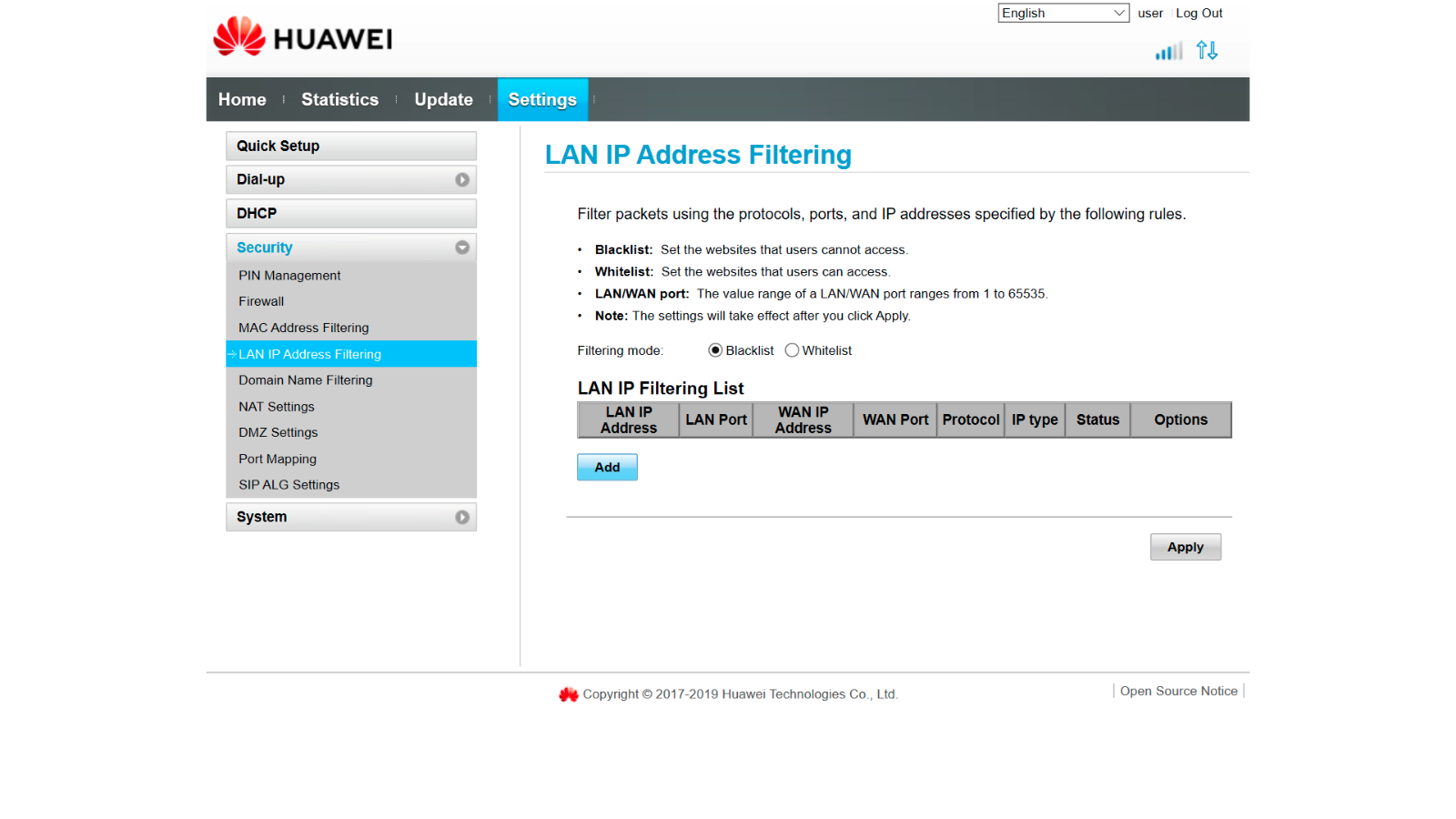
Task: Select the Blacklist filtering mode
Action: [x=715, y=350]
